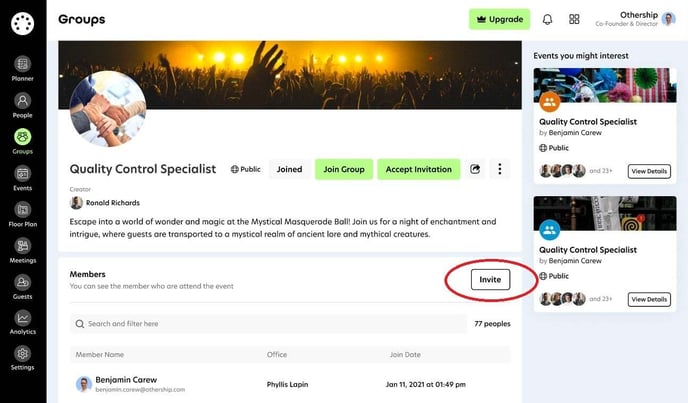
Task: View Details of first suggested event
Action: coord(649,171)
